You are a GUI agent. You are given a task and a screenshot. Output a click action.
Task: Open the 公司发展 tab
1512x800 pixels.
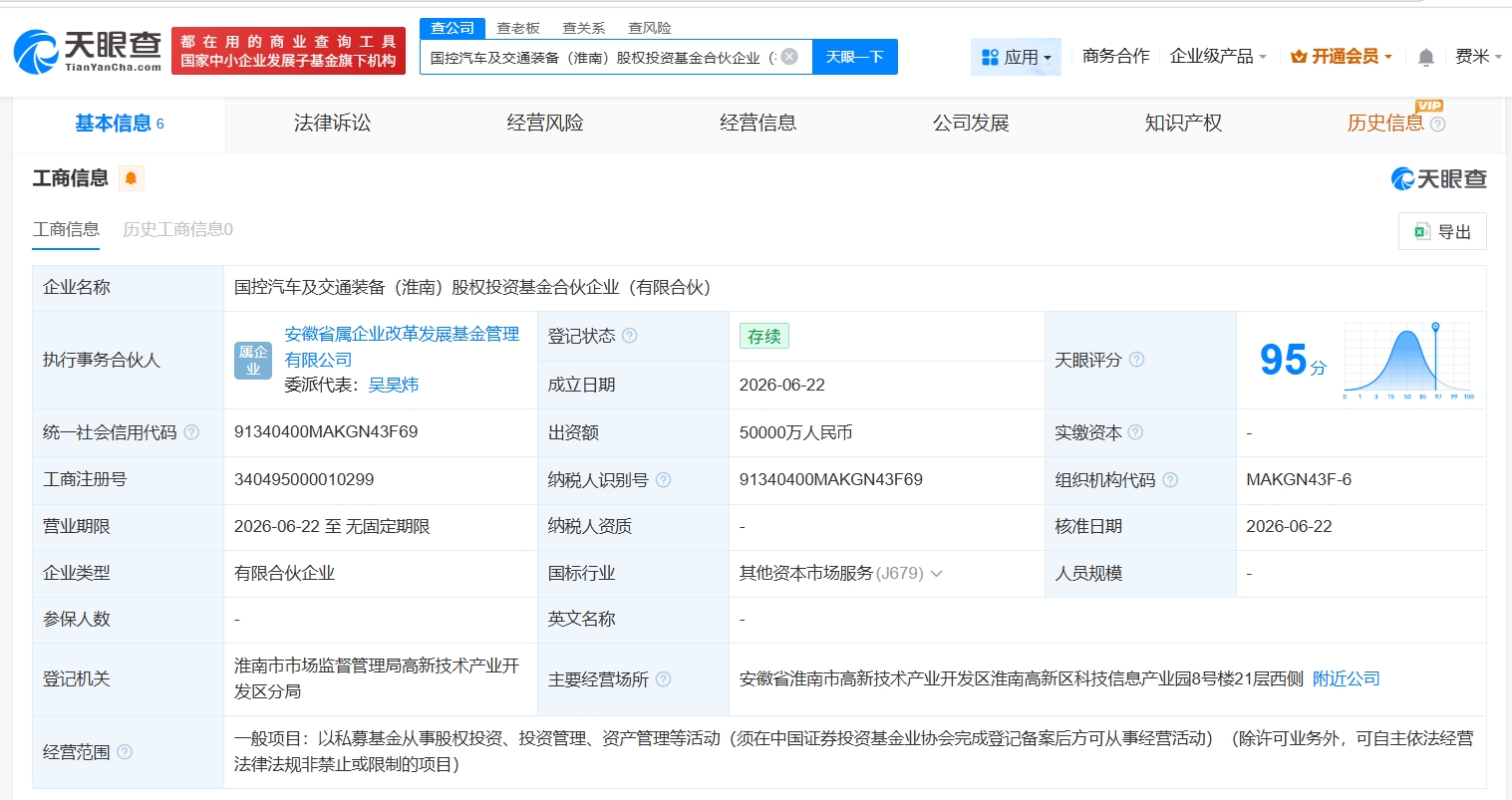click(x=971, y=124)
